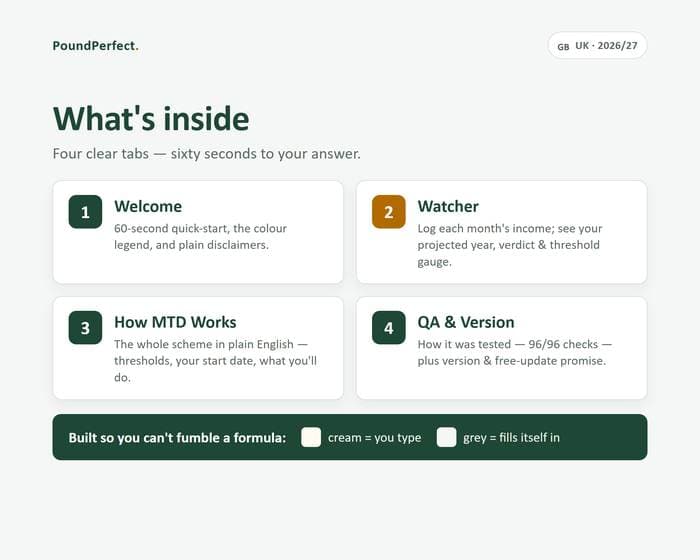The image size is (700, 560).
Task: Click 'Built so you can't fumble a formula:' text
Action: coord(177,438)
